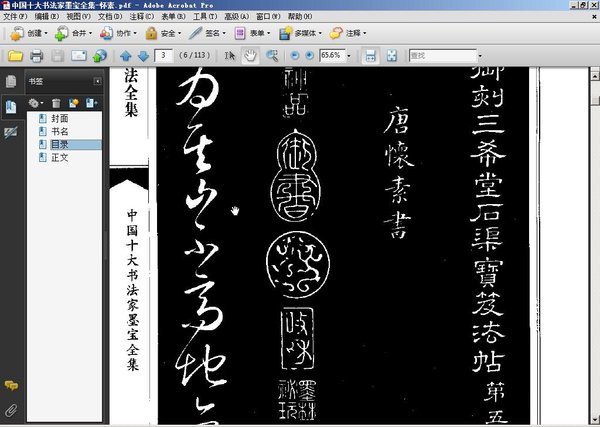Open the Pages panel icon
Screen dimensions: 600x427
point(11,81)
